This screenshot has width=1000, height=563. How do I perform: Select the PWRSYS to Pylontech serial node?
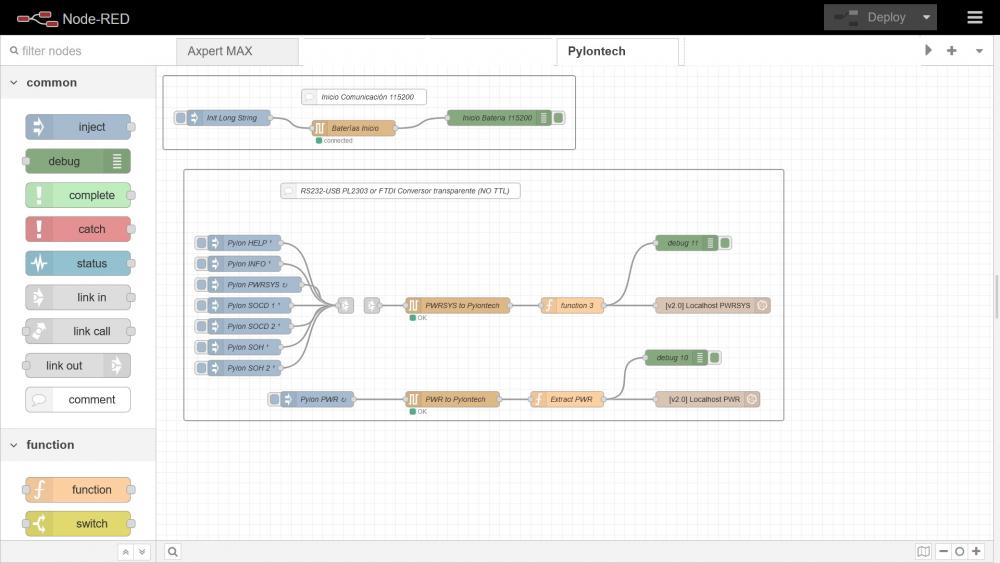pyautogui.click(x=458, y=305)
